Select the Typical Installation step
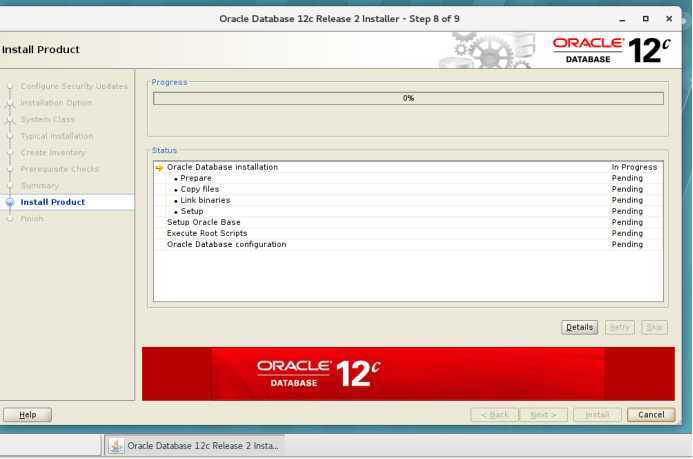Image resolution: width=693 pixels, height=459 pixels. click(x=57, y=136)
